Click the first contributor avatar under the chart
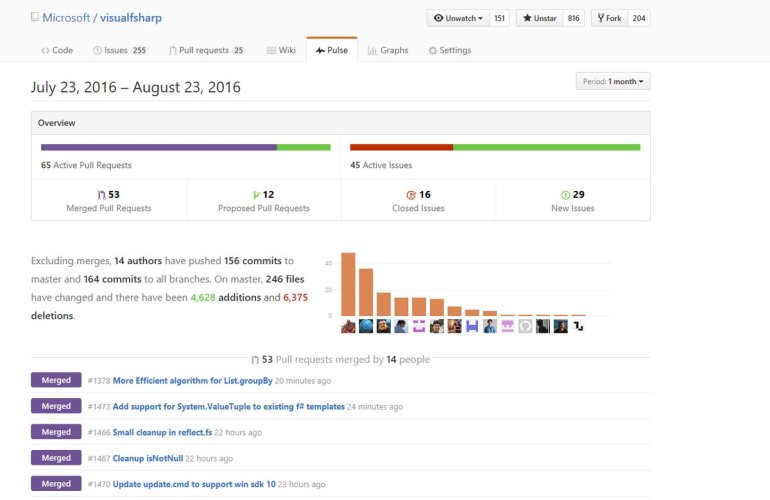770x500 pixels. tap(348, 326)
